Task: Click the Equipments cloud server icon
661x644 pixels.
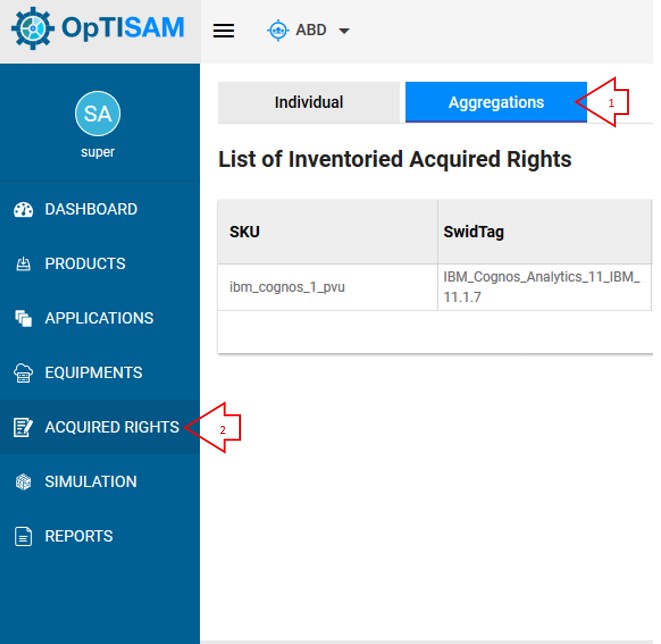Action: click(23, 373)
